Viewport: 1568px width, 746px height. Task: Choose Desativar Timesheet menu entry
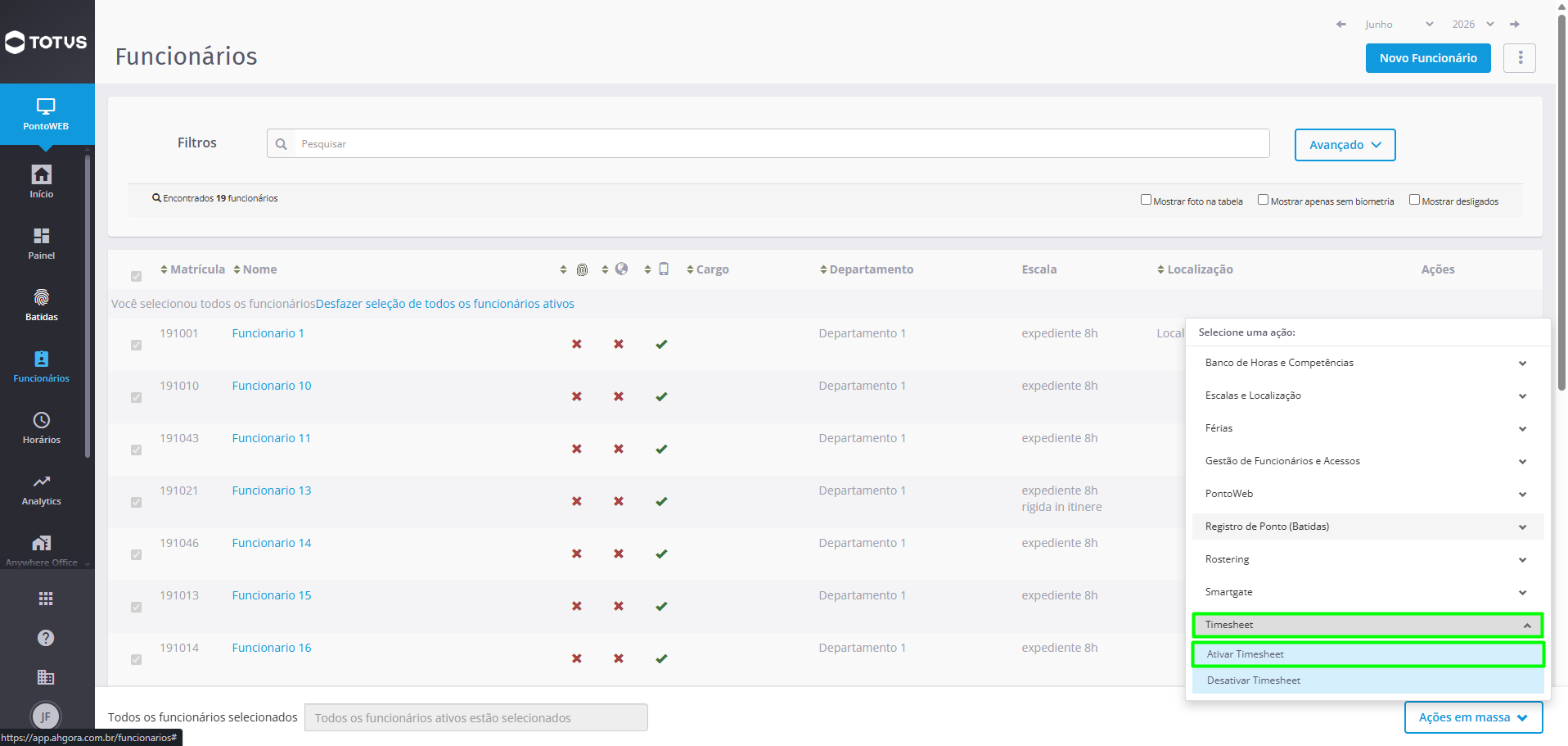click(1367, 680)
